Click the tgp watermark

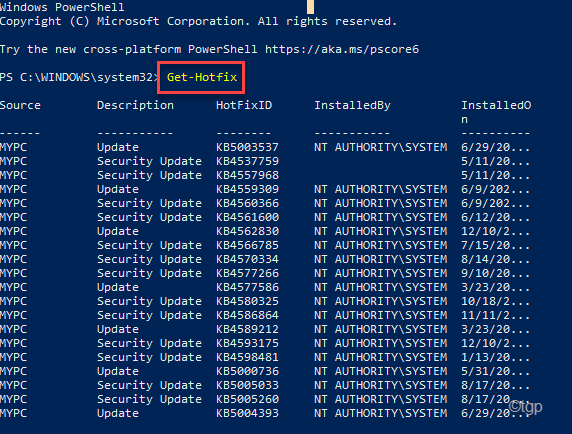pos(526,406)
